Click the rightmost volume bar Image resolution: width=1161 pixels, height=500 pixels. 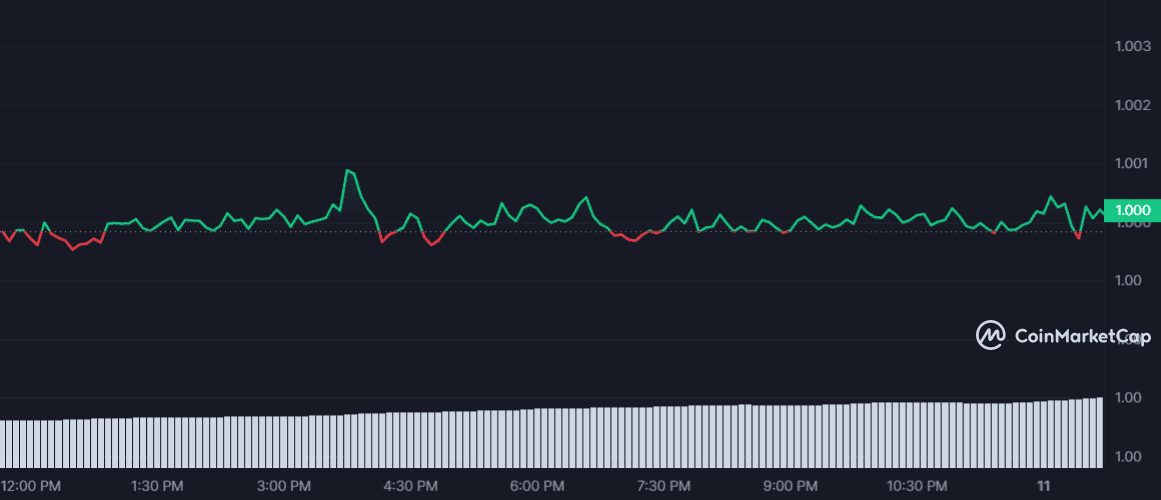coord(1099,432)
